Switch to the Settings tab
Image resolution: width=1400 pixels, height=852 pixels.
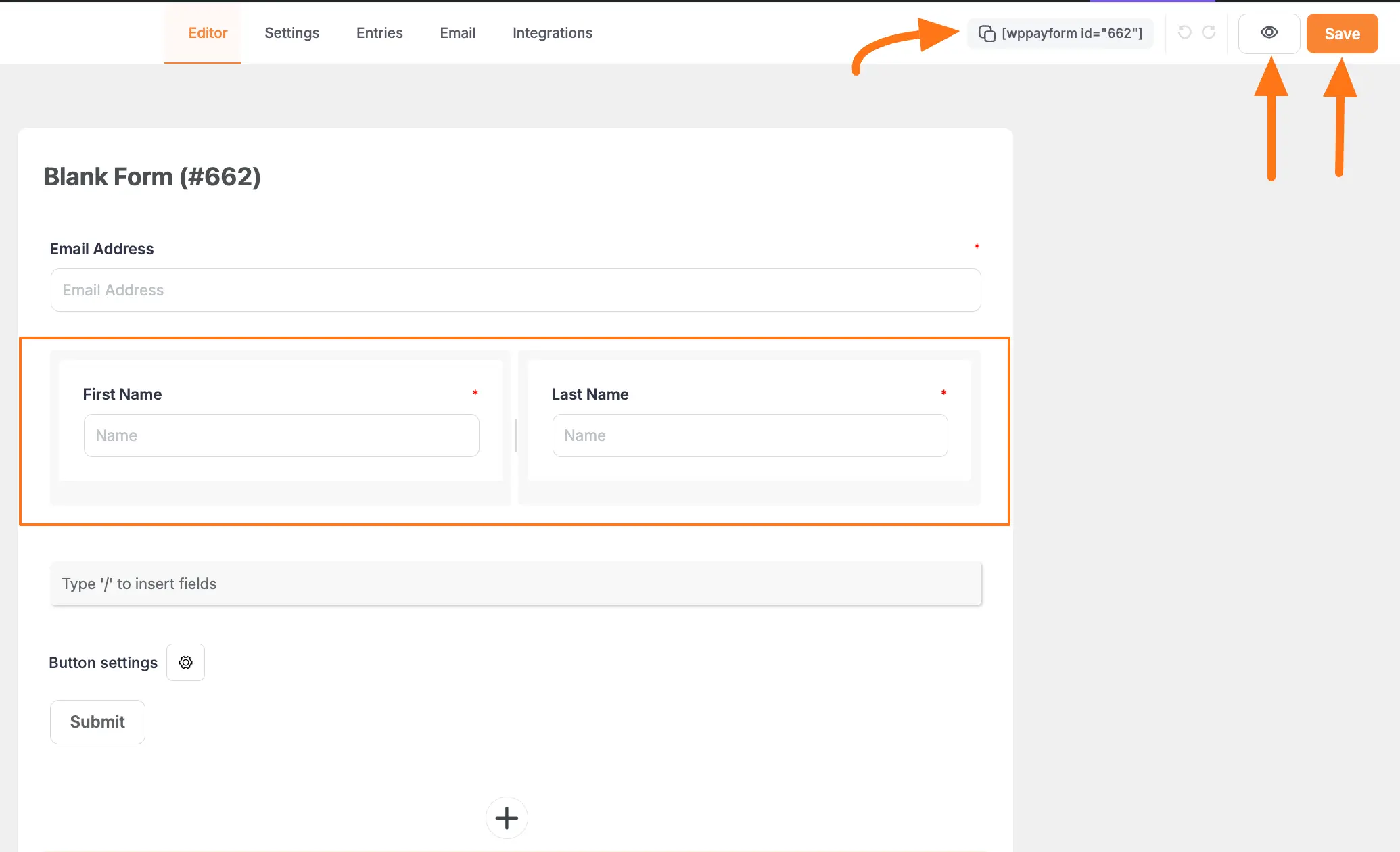click(x=291, y=33)
